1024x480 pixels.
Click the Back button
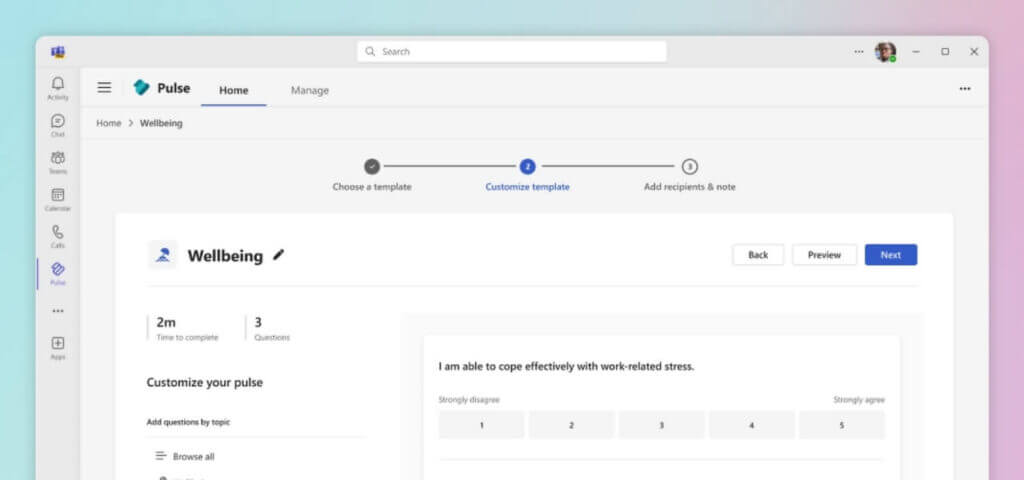click(x=758, y=255)
